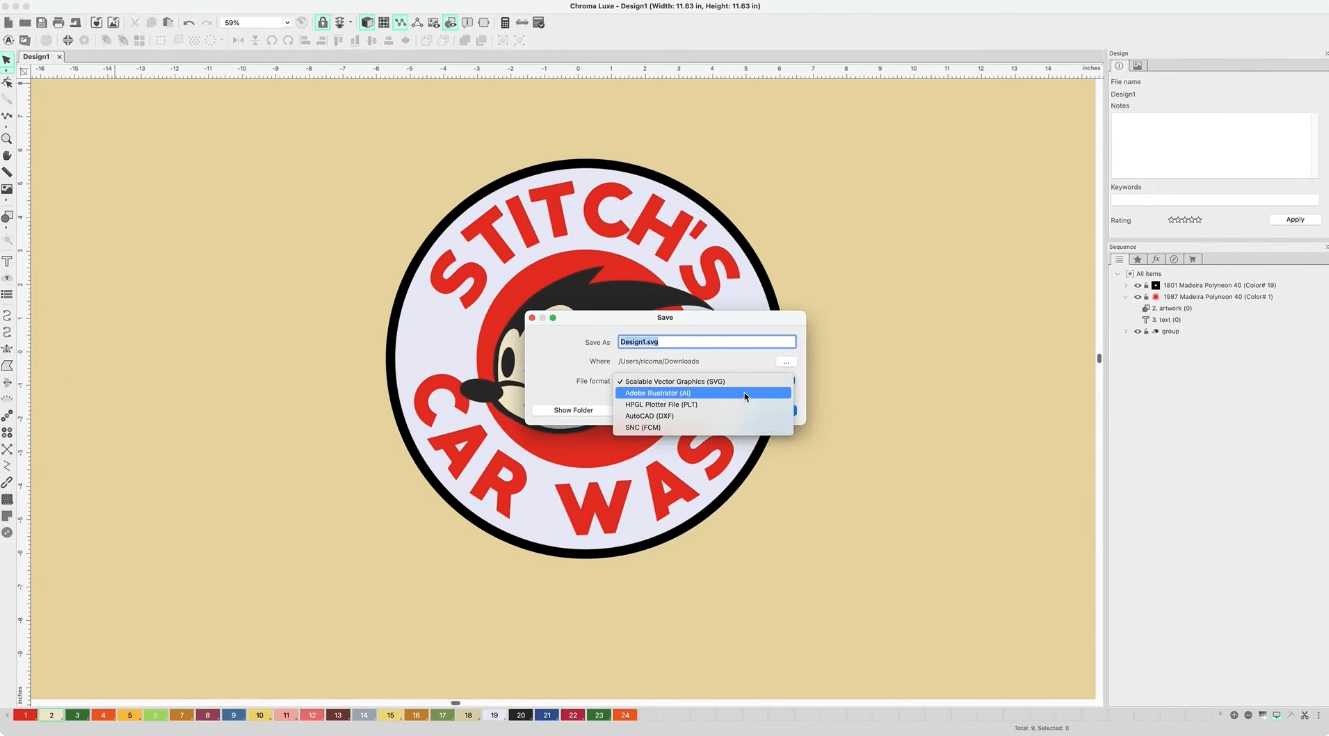
Task: Collapse the 1987 Madeira Polyneon 40 entry
Action: [1126, 297]
